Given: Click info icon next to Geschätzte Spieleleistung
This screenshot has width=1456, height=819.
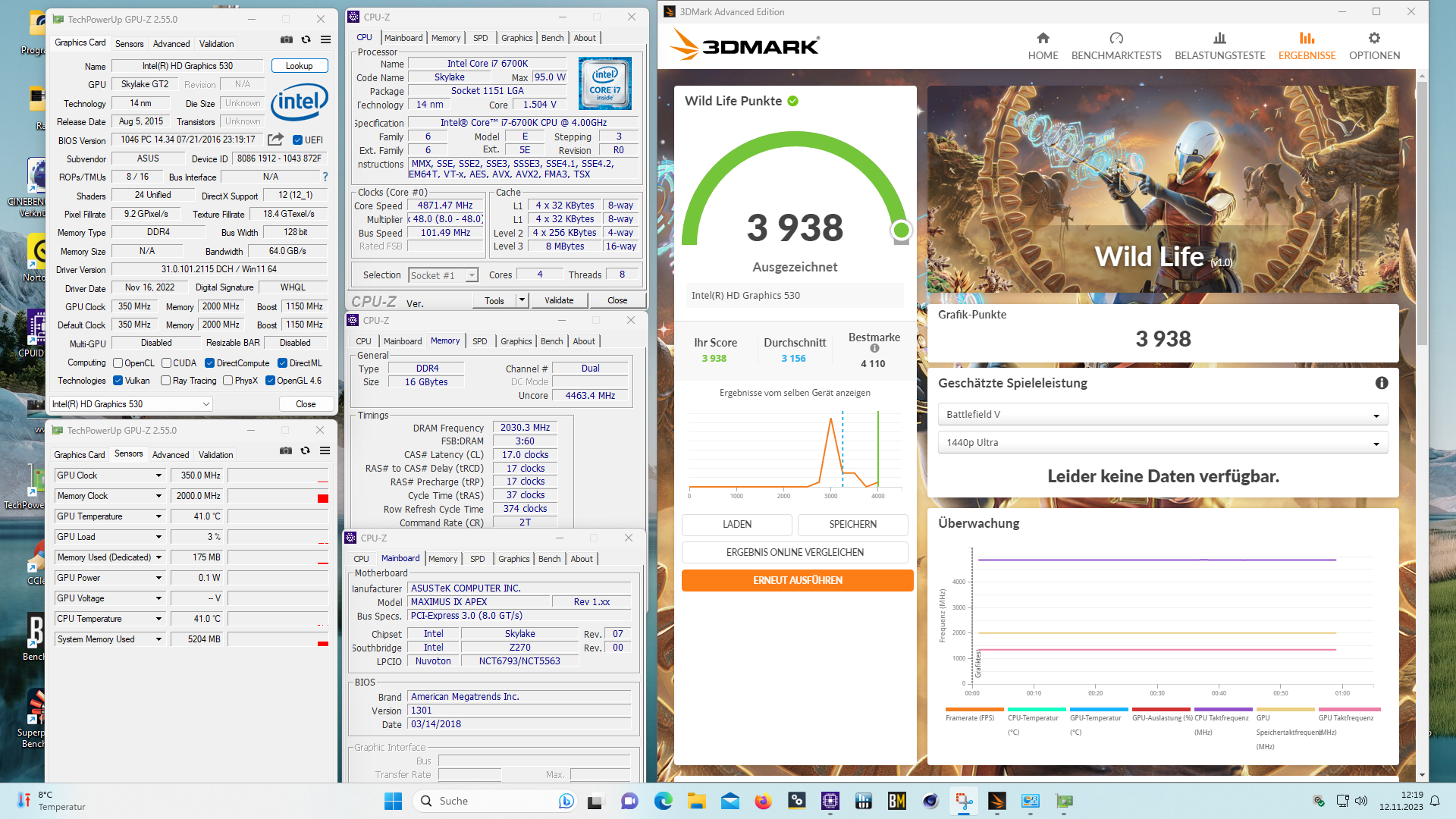Looking at the screenshot, I should [x=1382, y=383].
